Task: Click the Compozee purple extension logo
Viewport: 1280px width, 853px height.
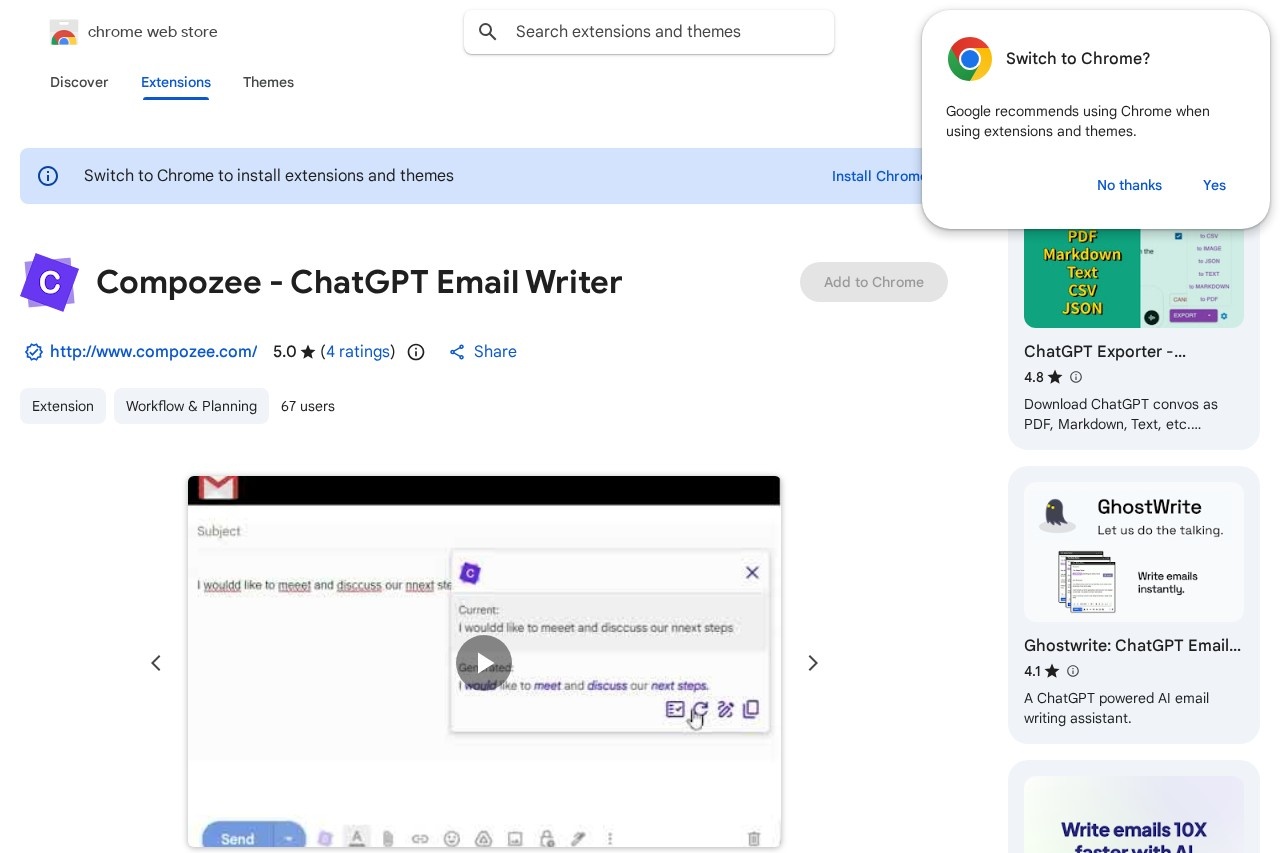Action: tap(49, 282)
